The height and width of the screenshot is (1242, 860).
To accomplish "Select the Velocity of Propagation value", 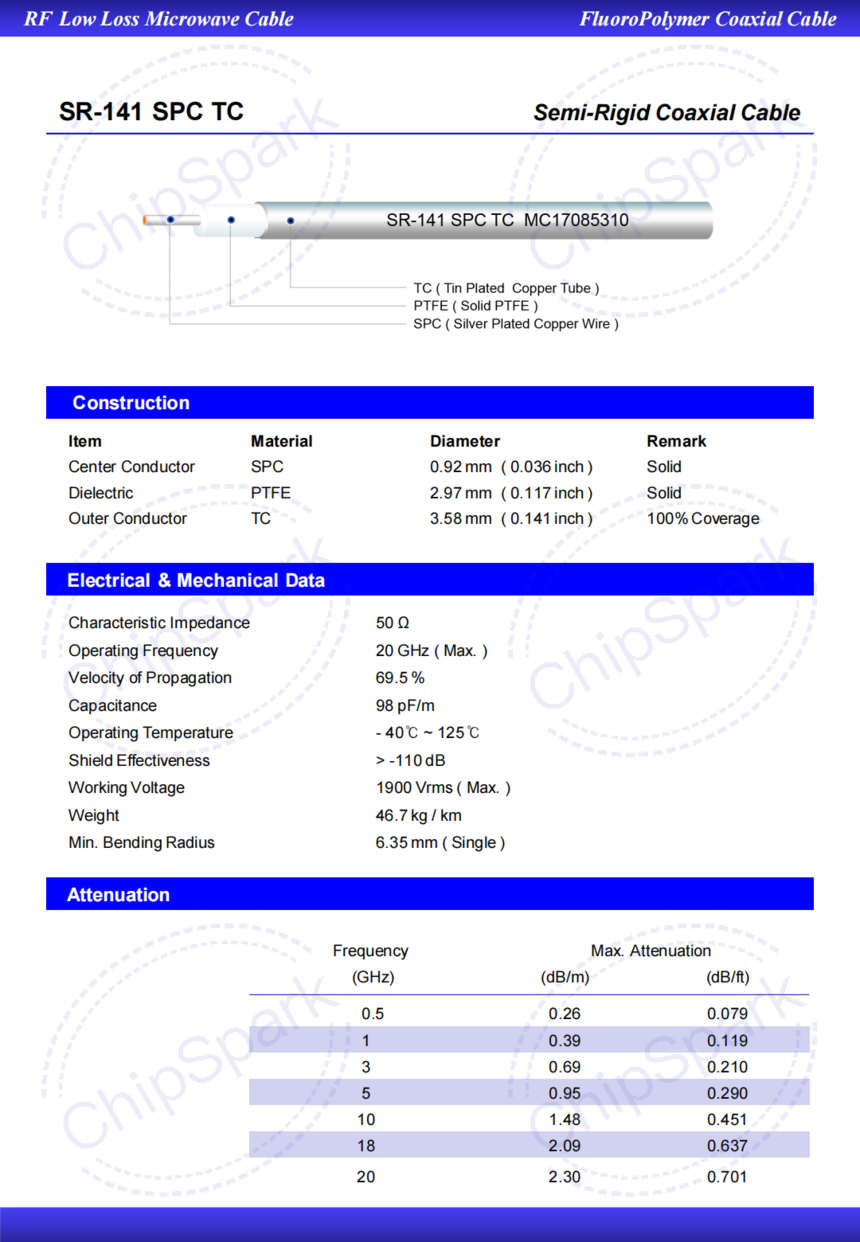I will click(x=400, y=677).
